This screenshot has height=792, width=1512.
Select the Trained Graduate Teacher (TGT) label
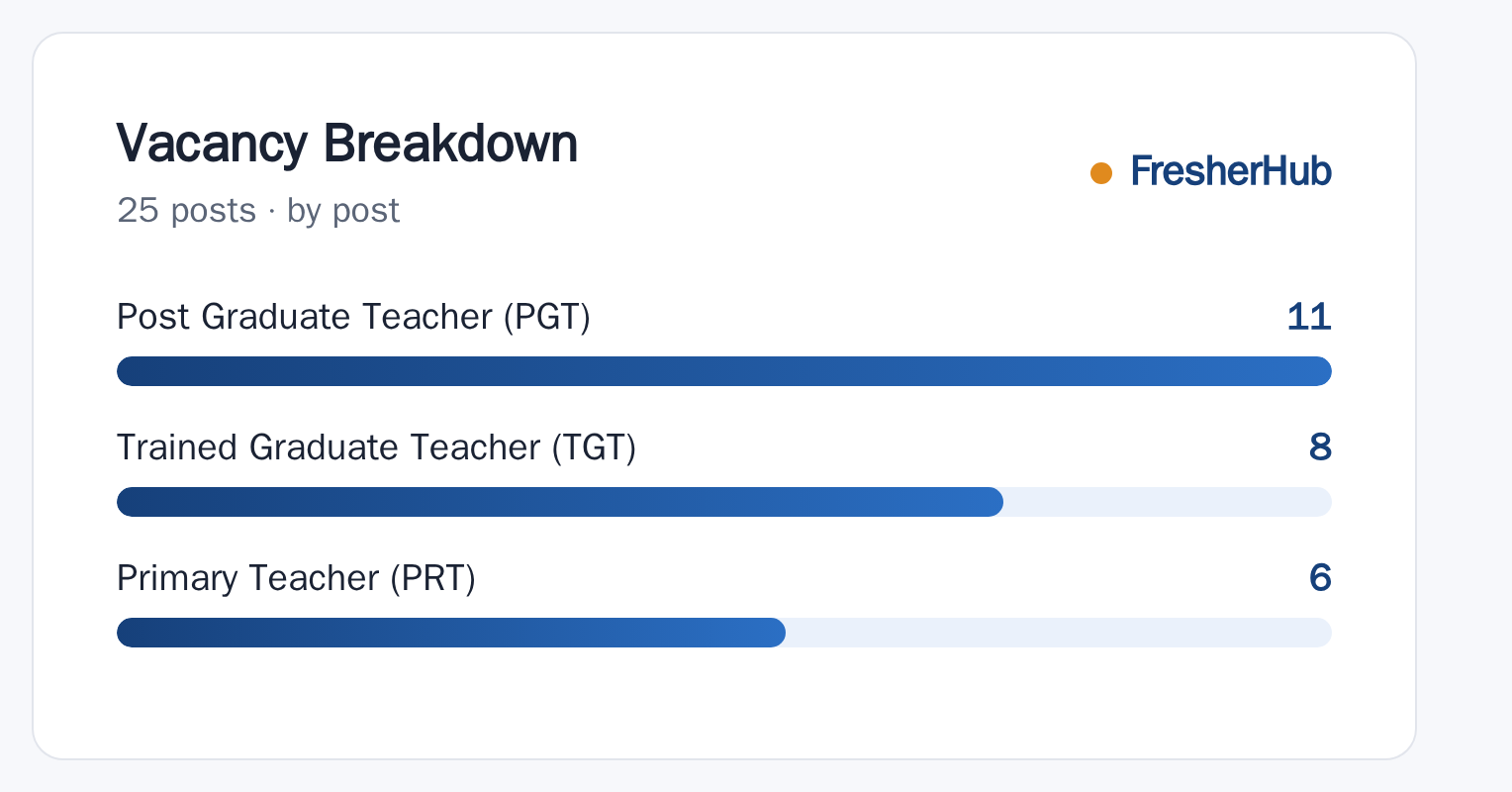click(376, 447)
